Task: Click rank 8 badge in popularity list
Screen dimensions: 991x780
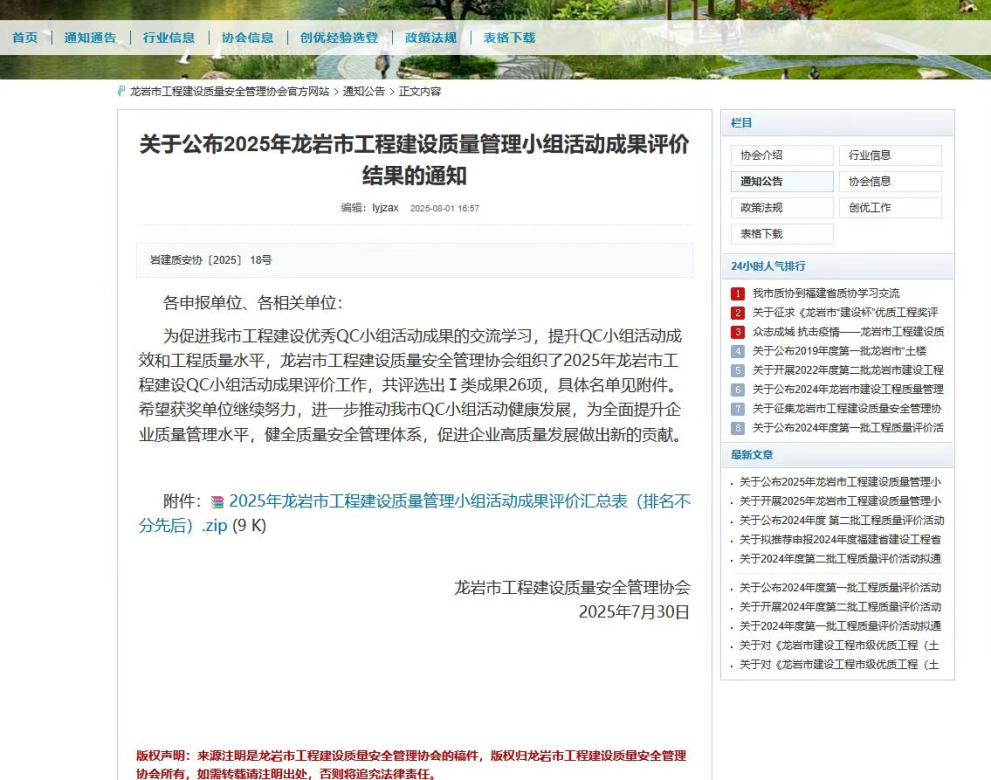Action: pyautogui.click(x=738, y=428)
